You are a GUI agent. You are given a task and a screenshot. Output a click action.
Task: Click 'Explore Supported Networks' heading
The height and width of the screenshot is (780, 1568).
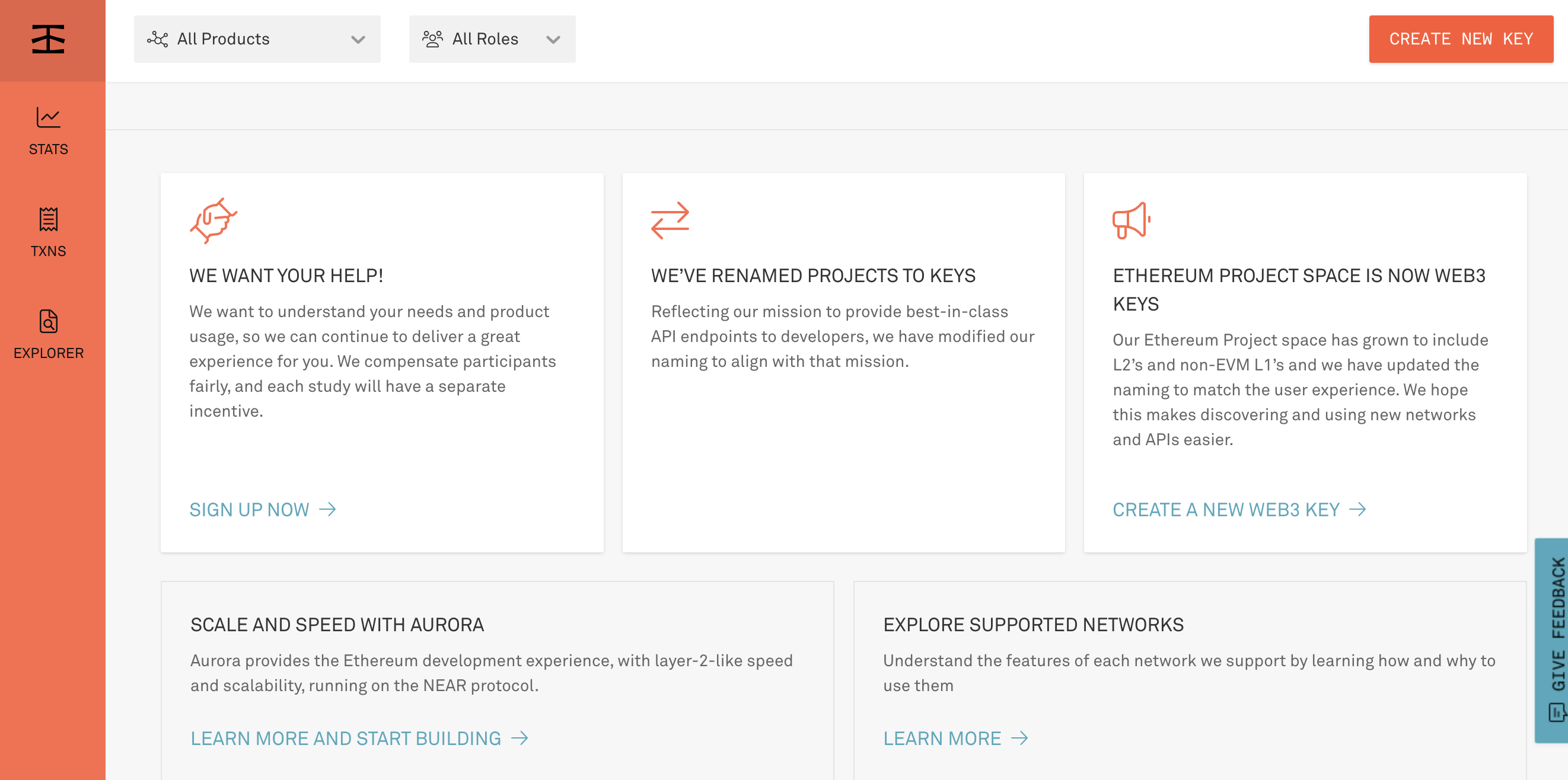click(1034, 624)
